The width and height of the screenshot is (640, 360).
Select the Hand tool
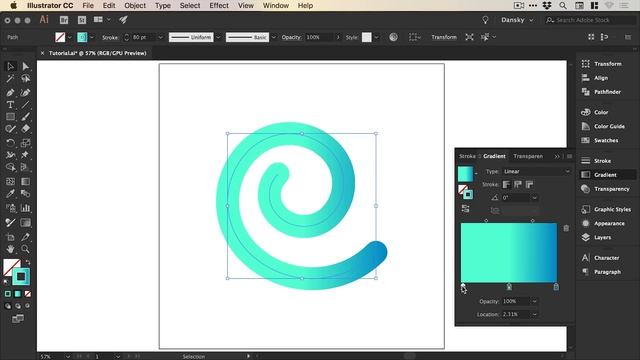pos(10,249)
